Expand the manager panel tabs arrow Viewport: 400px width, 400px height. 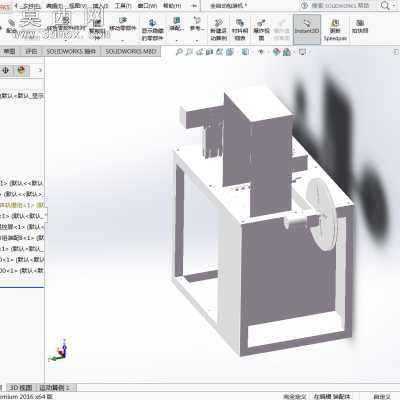[x=40, y=70]
